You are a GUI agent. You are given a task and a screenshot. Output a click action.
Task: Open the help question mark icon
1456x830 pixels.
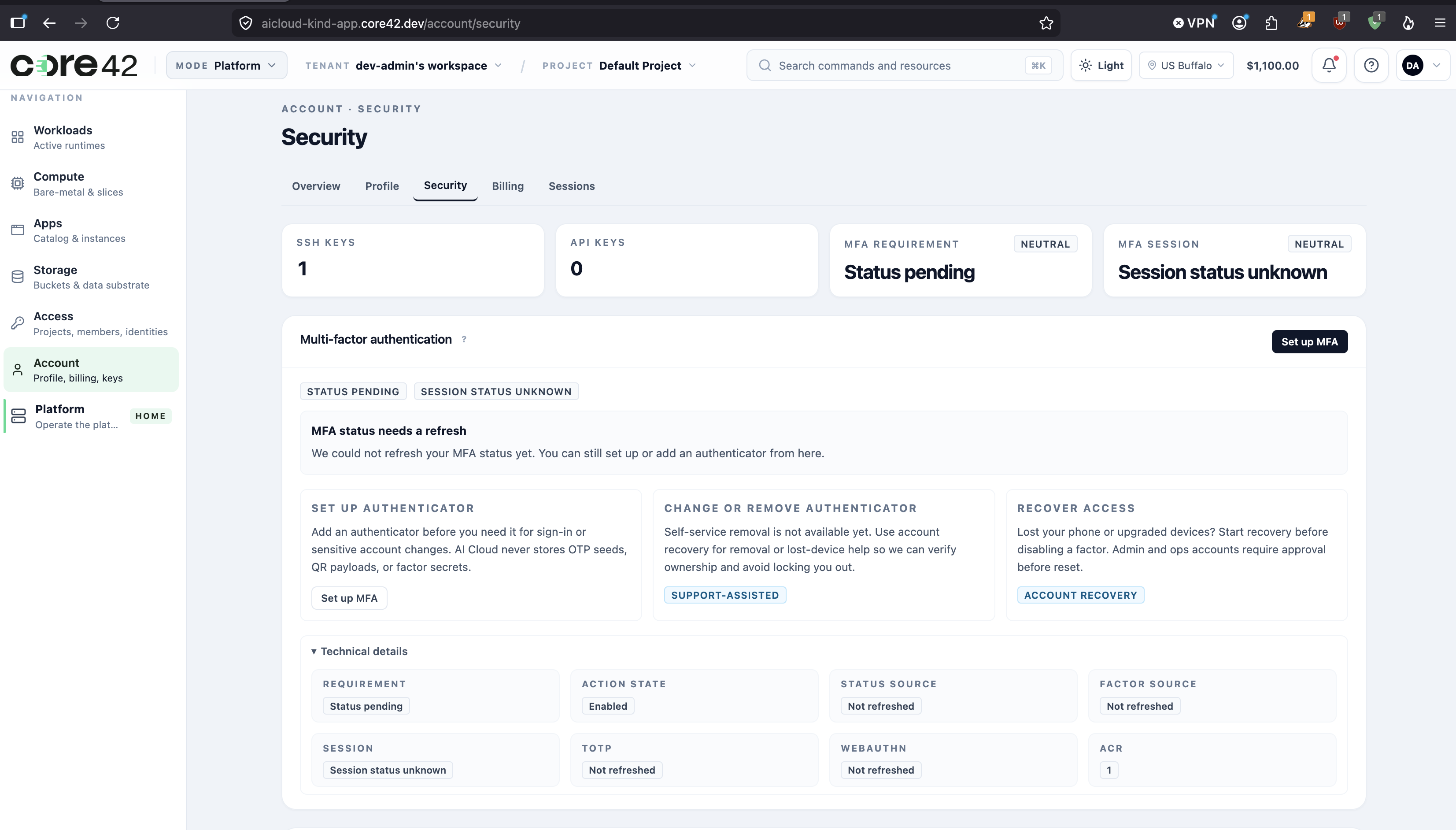pos(1371,66)
